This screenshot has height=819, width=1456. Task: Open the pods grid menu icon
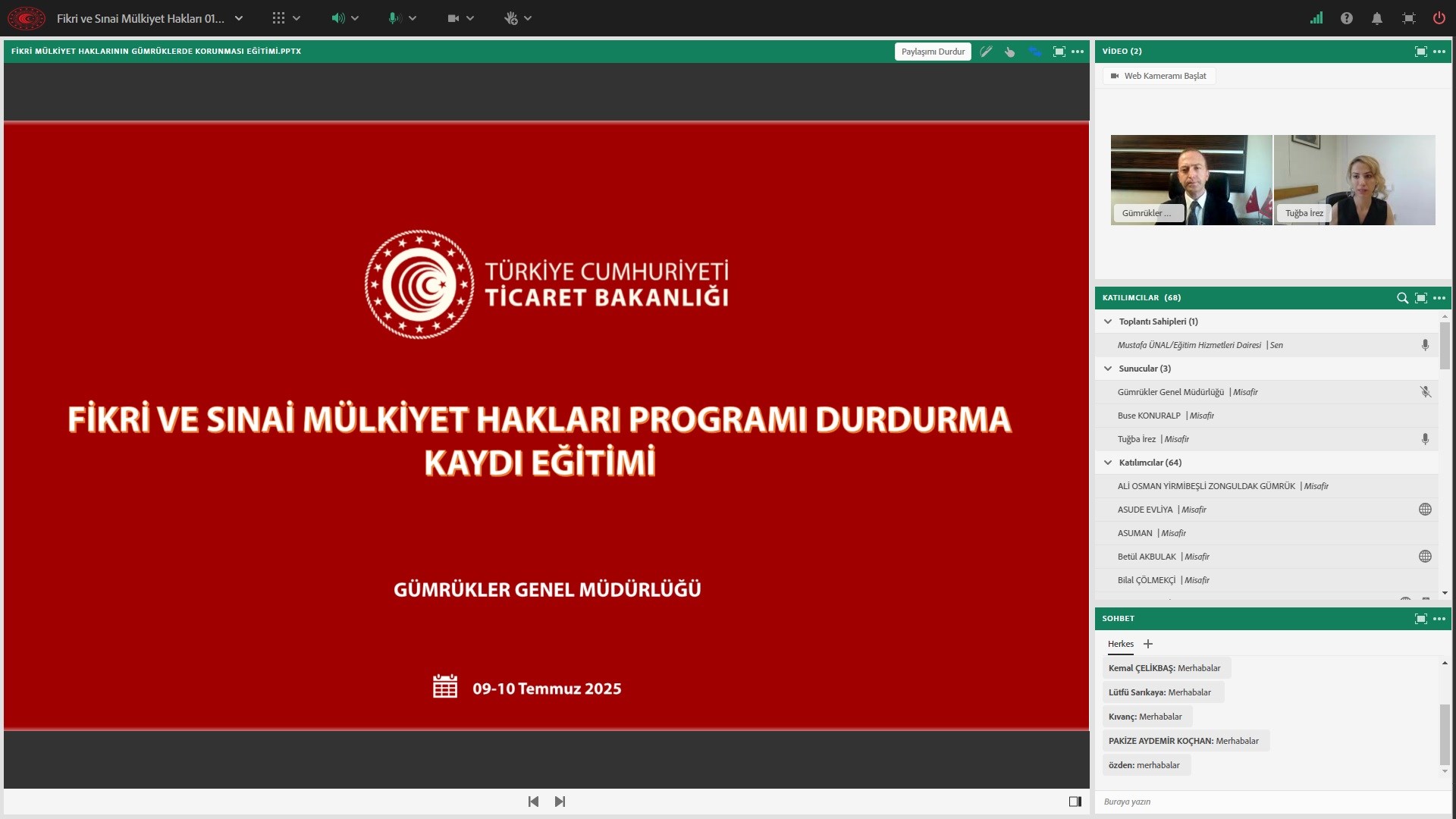click(x=278, y=18)
